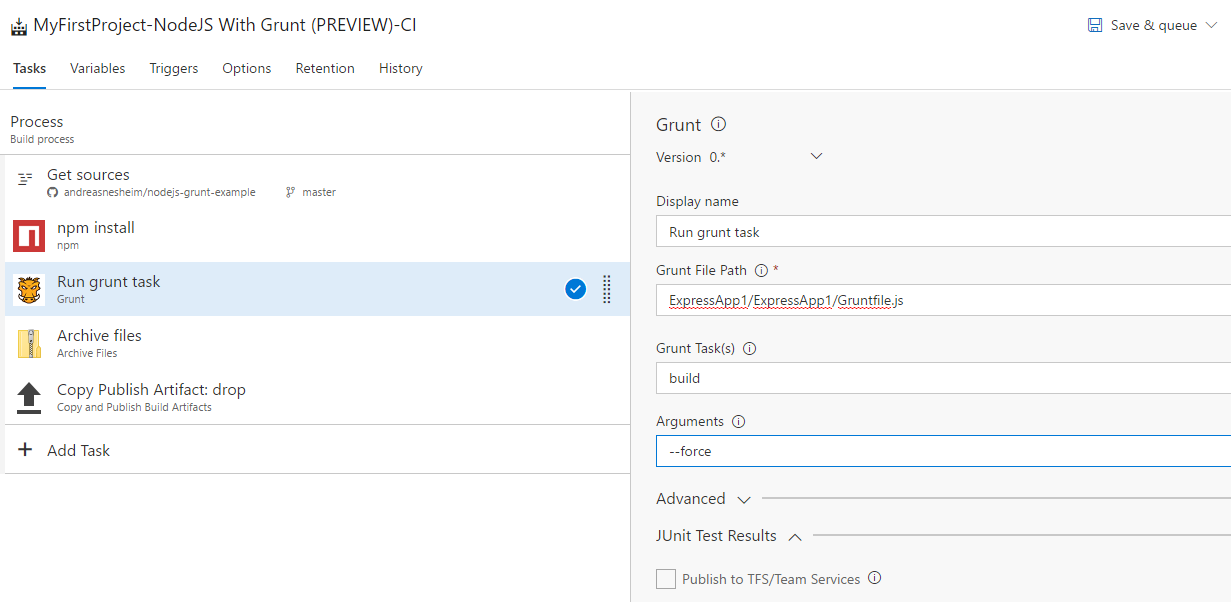Open the Options tab

click(247, 68)
